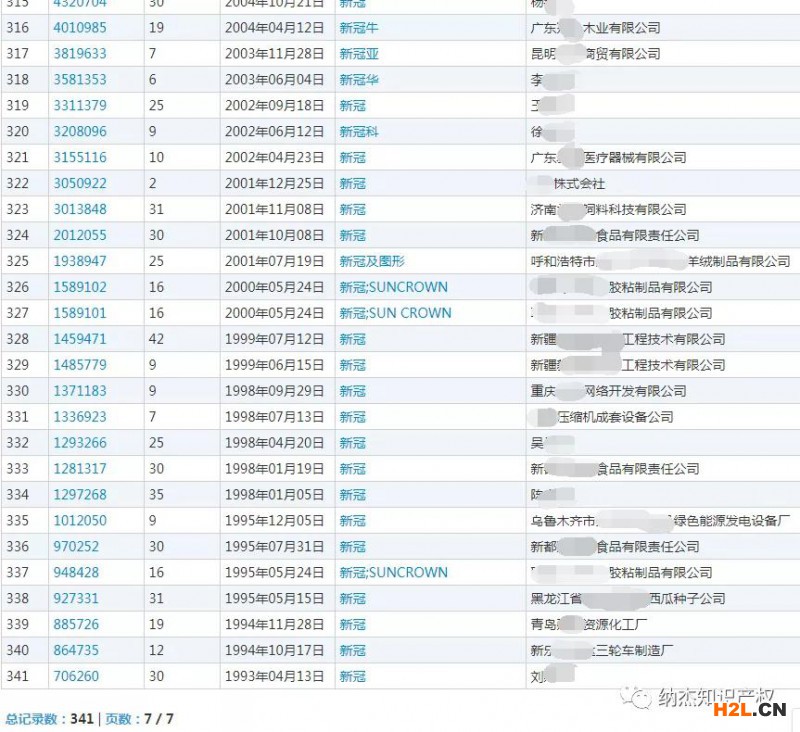Click the WeChat logo icon in watermark
Image resolution: width=800 pixels, height=732 pixels.
point(636,696)
